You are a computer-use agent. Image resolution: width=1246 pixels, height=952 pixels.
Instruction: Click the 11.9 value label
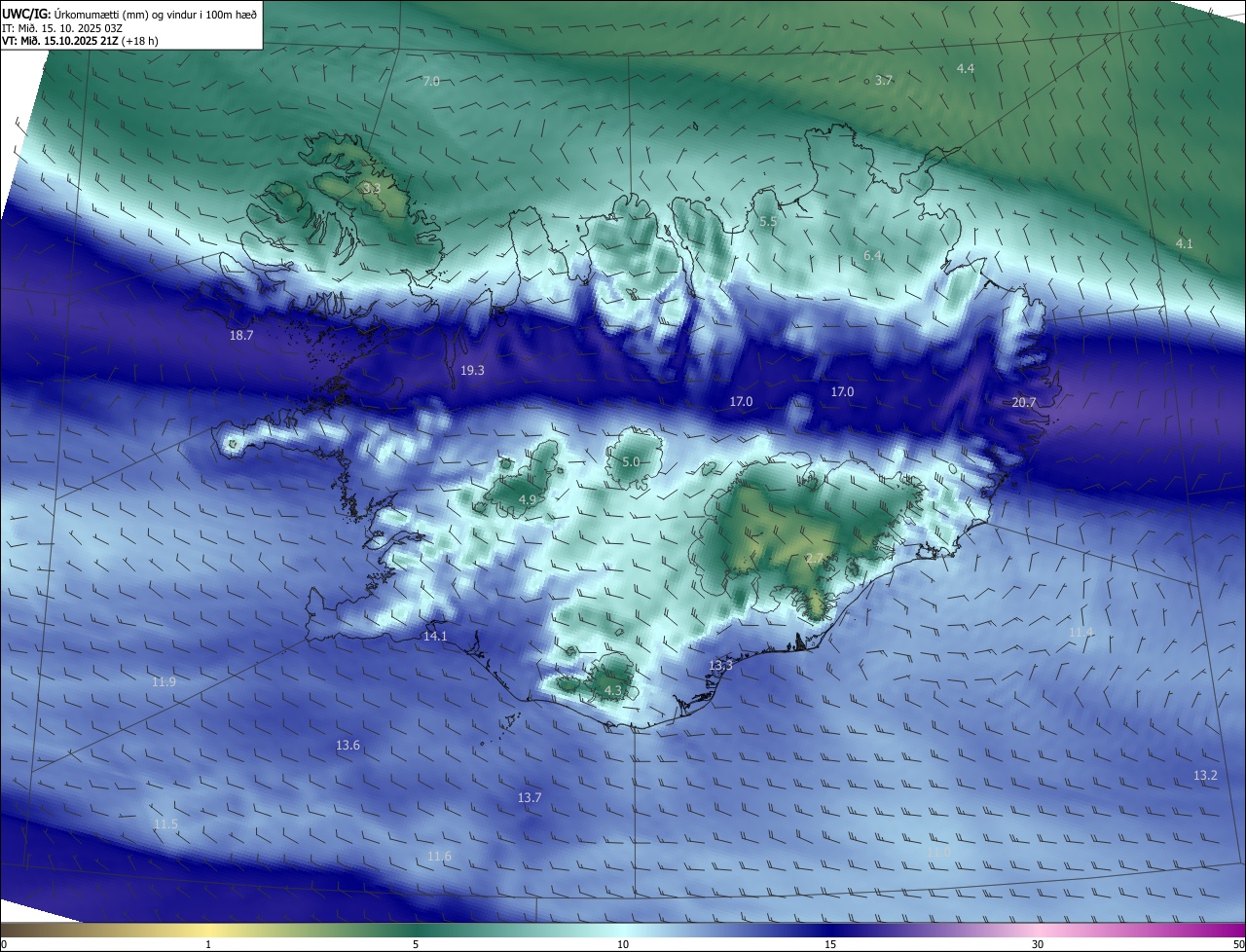click(x=164, y=681)
